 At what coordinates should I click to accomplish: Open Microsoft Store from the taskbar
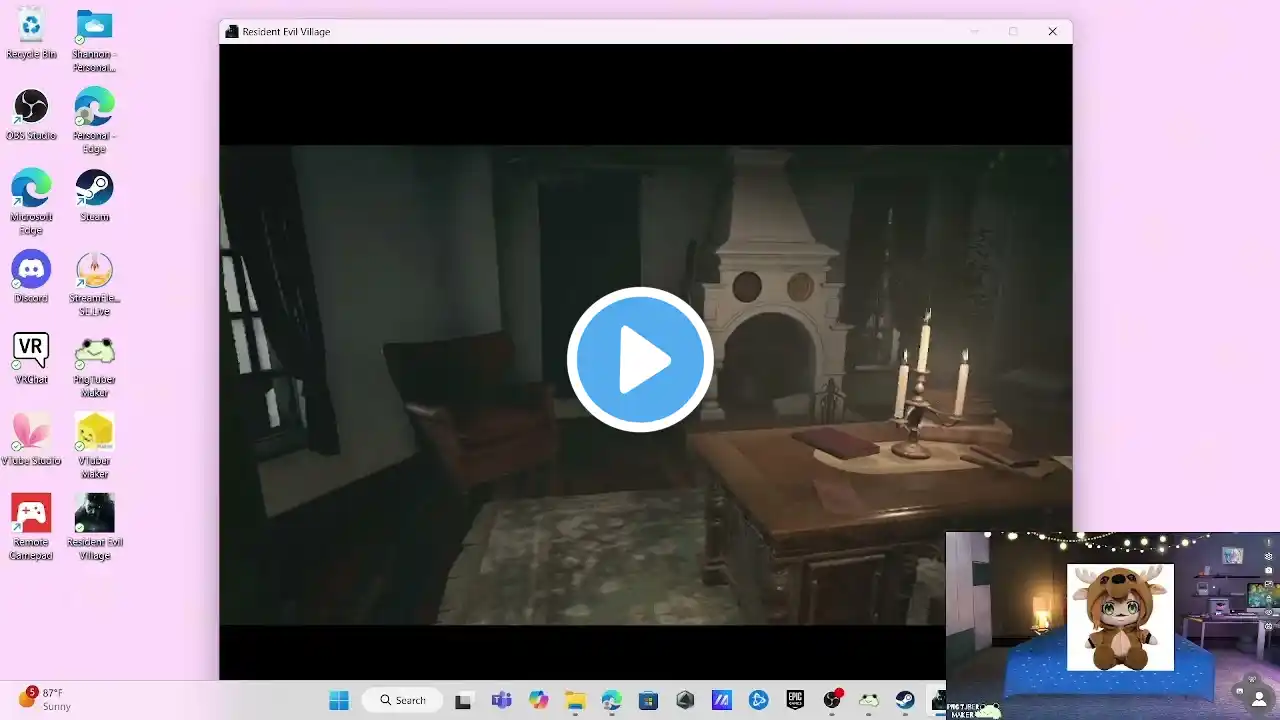coord(648,700)
